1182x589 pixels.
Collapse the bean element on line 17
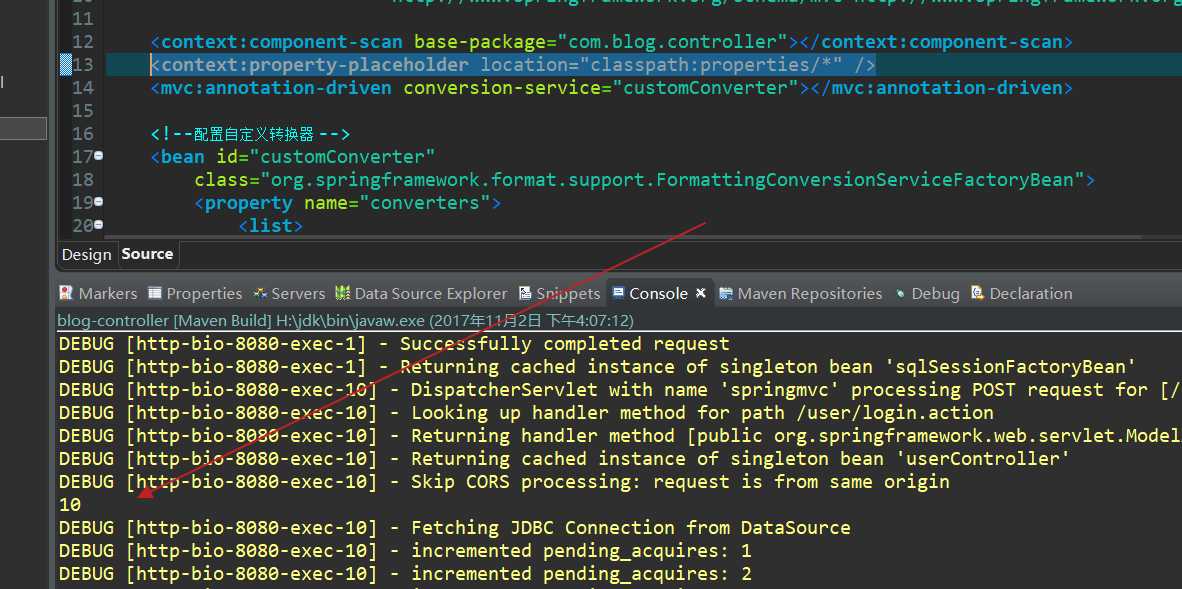(x=99, y=155)
